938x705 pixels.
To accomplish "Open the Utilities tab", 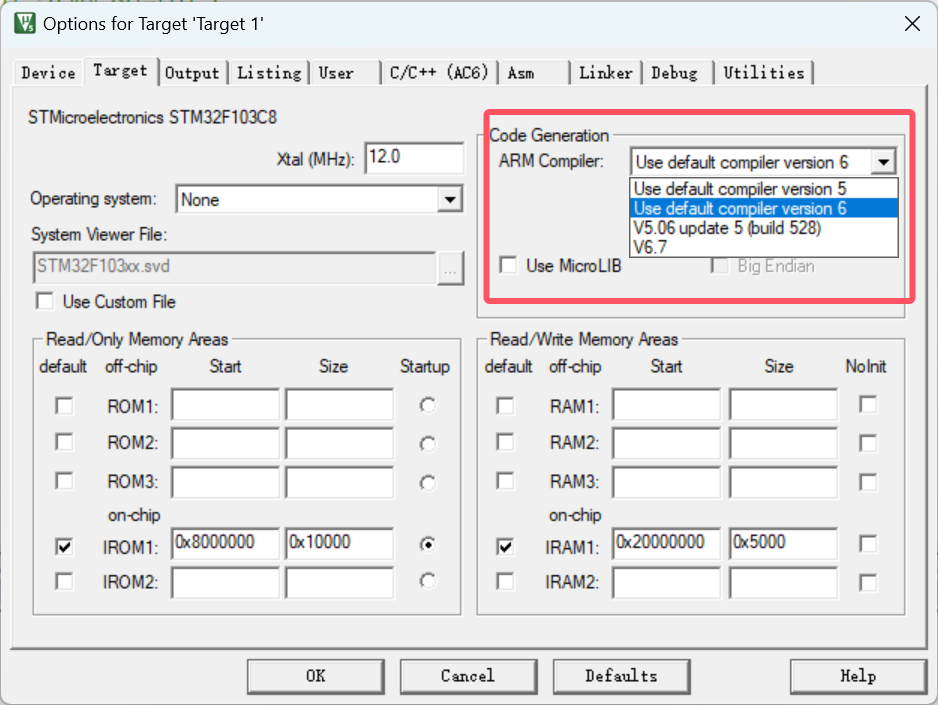I will 764,73.
